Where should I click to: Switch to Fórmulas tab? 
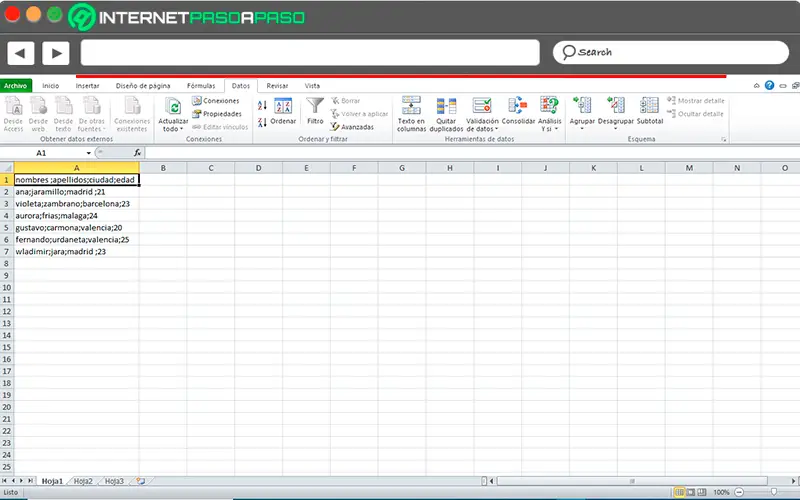[201, 86]
